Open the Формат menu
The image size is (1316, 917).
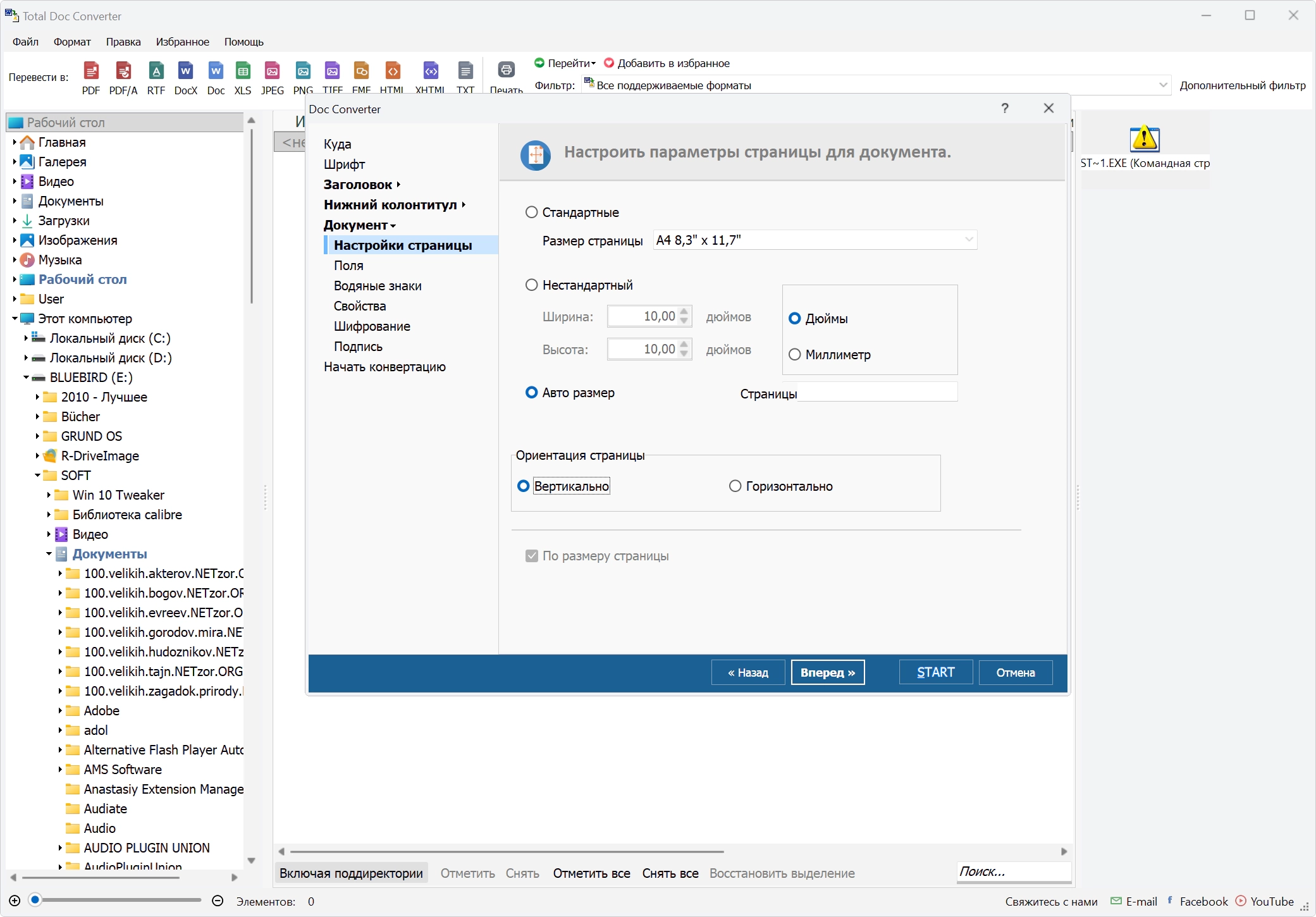(72, 42)
